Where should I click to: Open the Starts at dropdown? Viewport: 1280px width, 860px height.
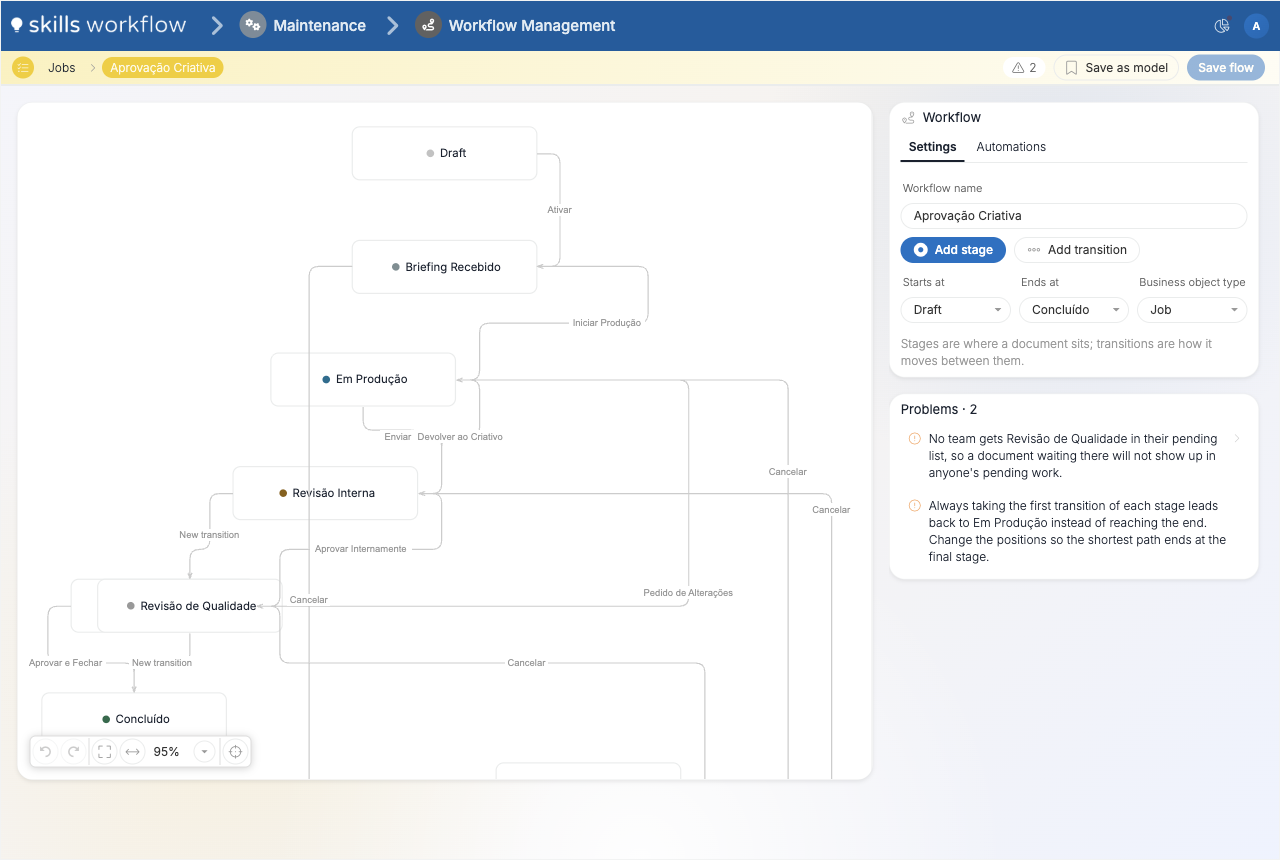pyautogui.click(x=955, y=310)
